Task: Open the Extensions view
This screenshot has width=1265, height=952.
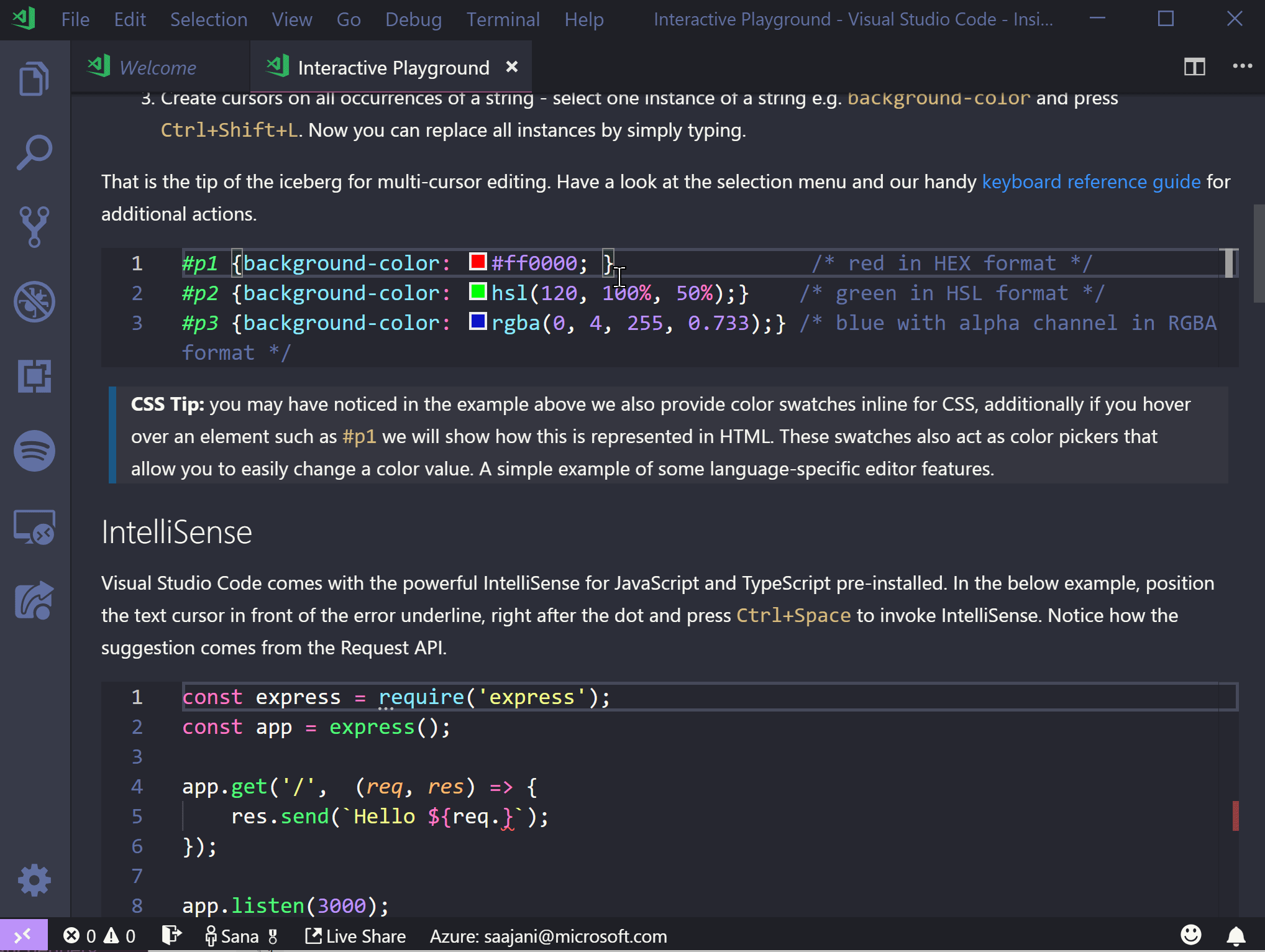Action: 34,376
